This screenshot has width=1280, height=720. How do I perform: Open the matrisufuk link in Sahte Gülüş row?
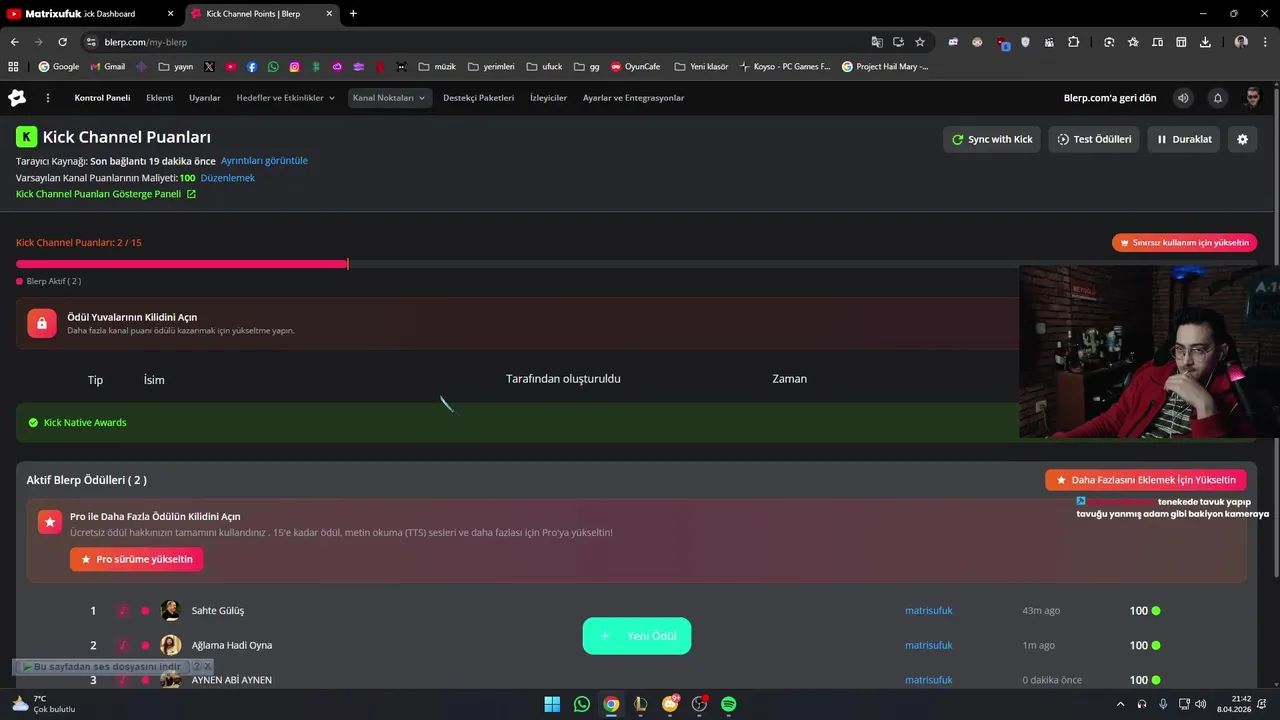tap(929, 611)
